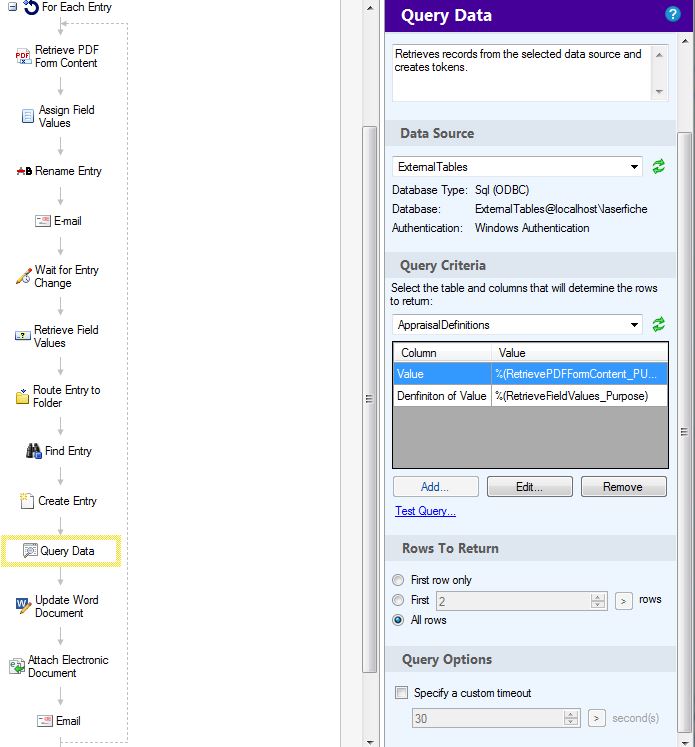Click the Column header in criteria table
695x747 pixels.
point(443,353)
